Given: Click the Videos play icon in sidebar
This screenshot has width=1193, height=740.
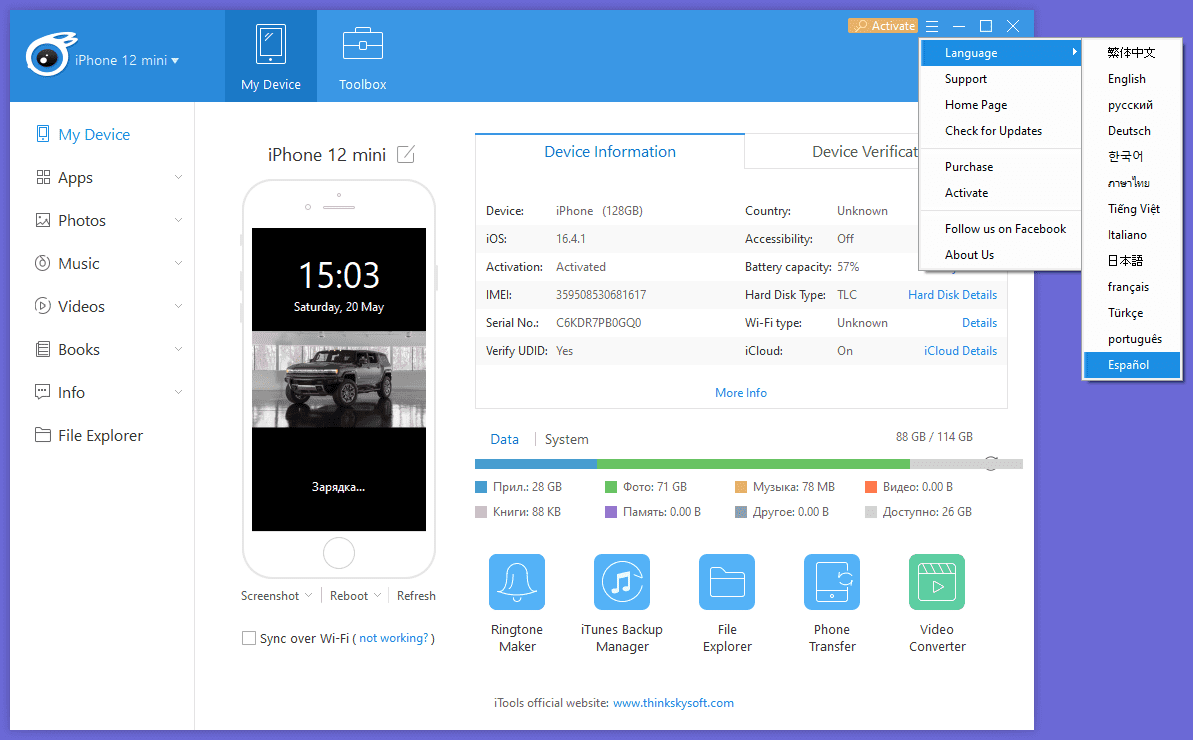Looking at the screenshot, I should pyautogui.click(x=43, y=306).
